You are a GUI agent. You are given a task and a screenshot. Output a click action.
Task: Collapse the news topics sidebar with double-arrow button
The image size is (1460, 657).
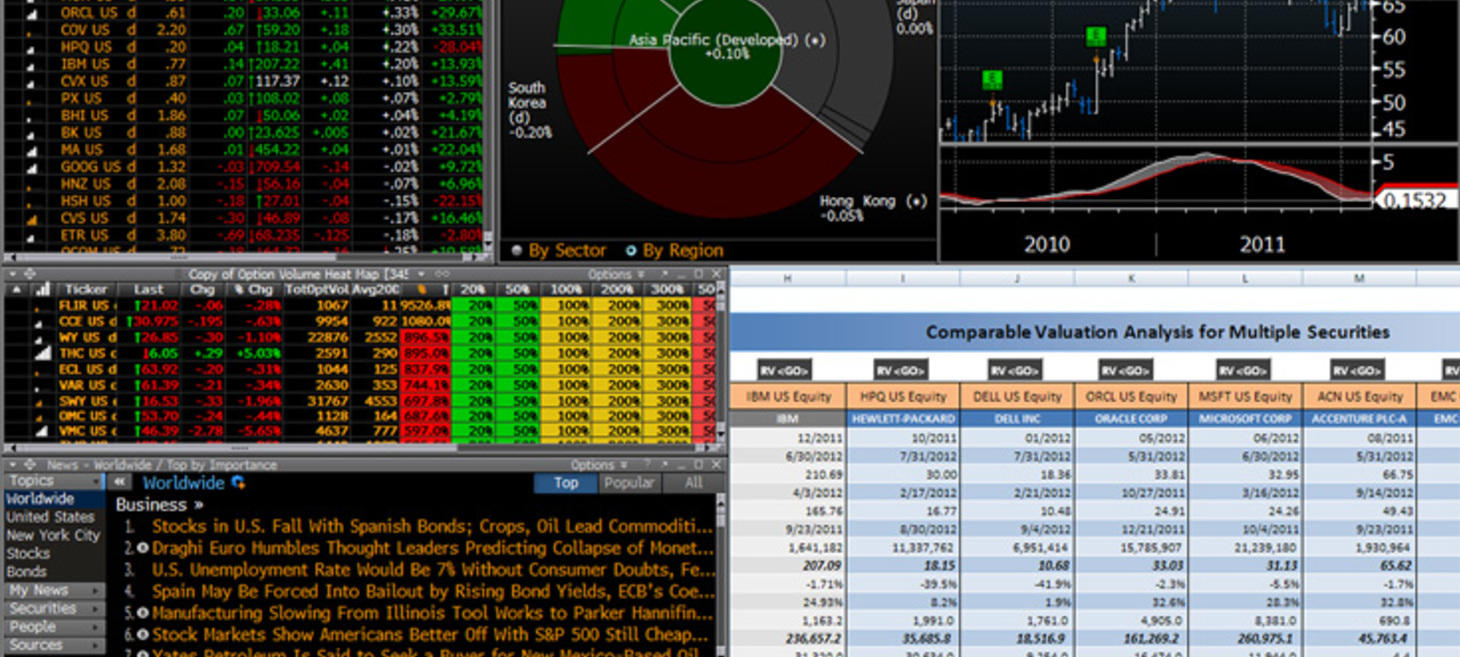tap(120, 483)
